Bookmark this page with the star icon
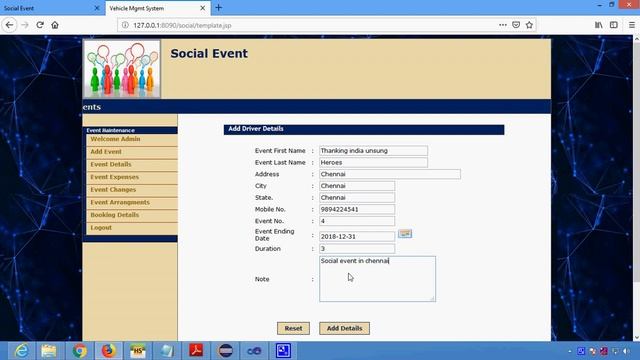The image size is (640, 360). (x=529, y=25)
